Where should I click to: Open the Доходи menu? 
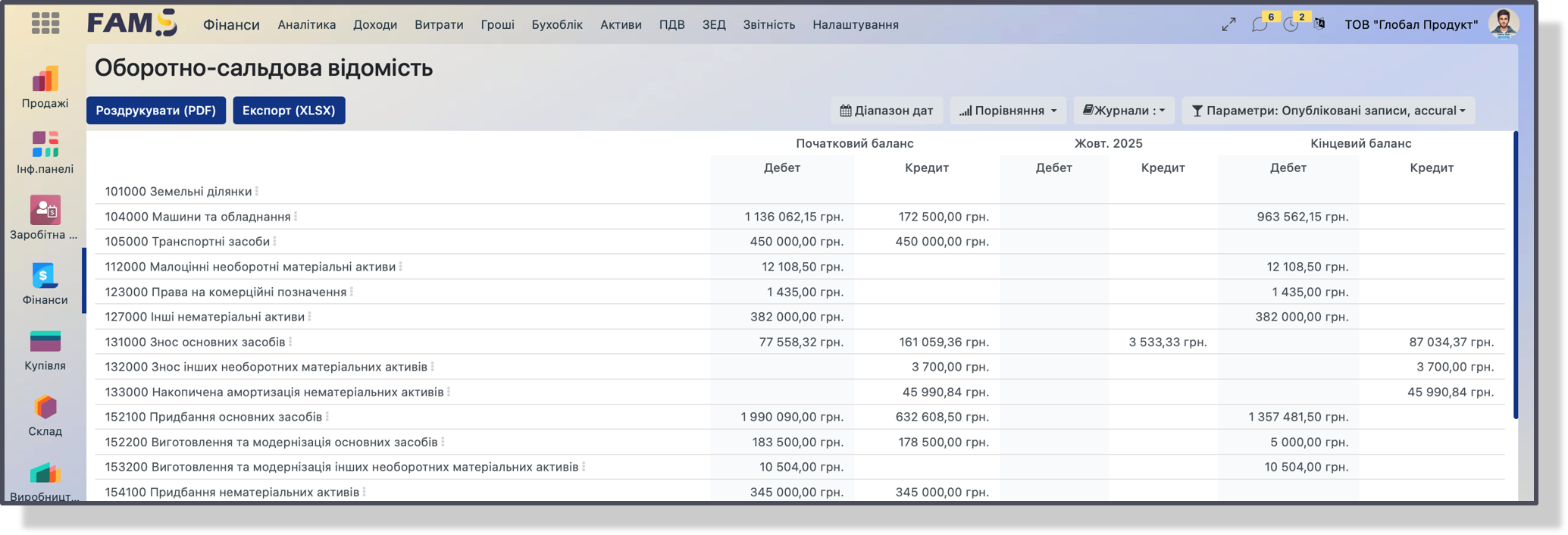pyautogui.click(x=375, y=24)
